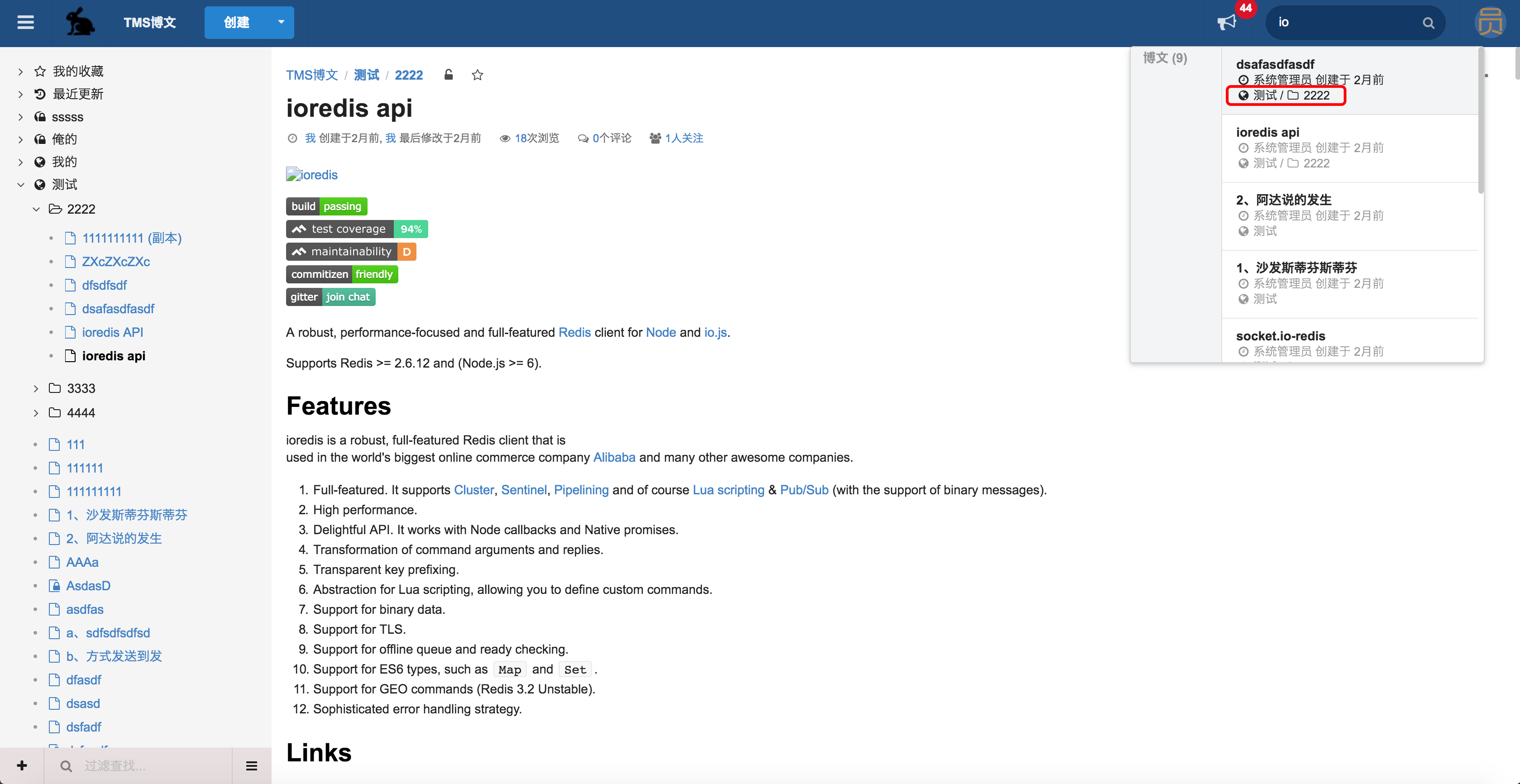Expand the 4444 folder
Viewport: 1520px width, 784px height.
(36, 412)
